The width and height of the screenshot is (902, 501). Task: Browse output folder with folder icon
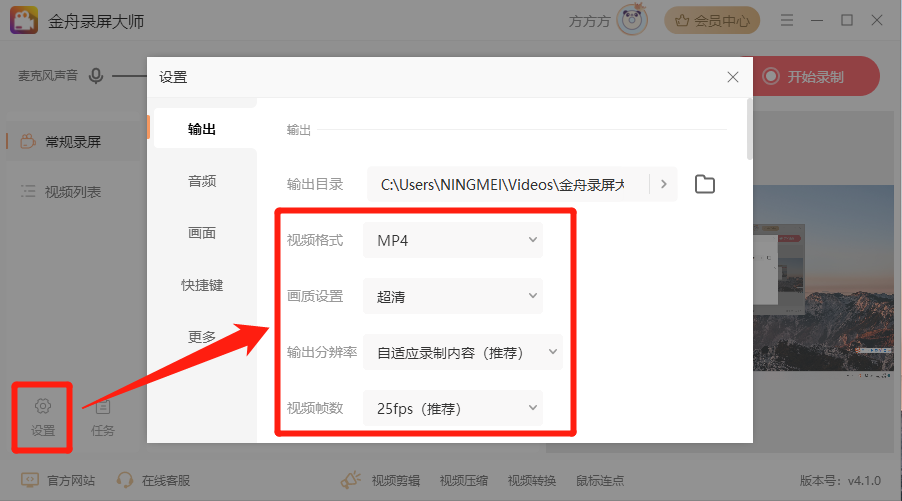[705, 184]
